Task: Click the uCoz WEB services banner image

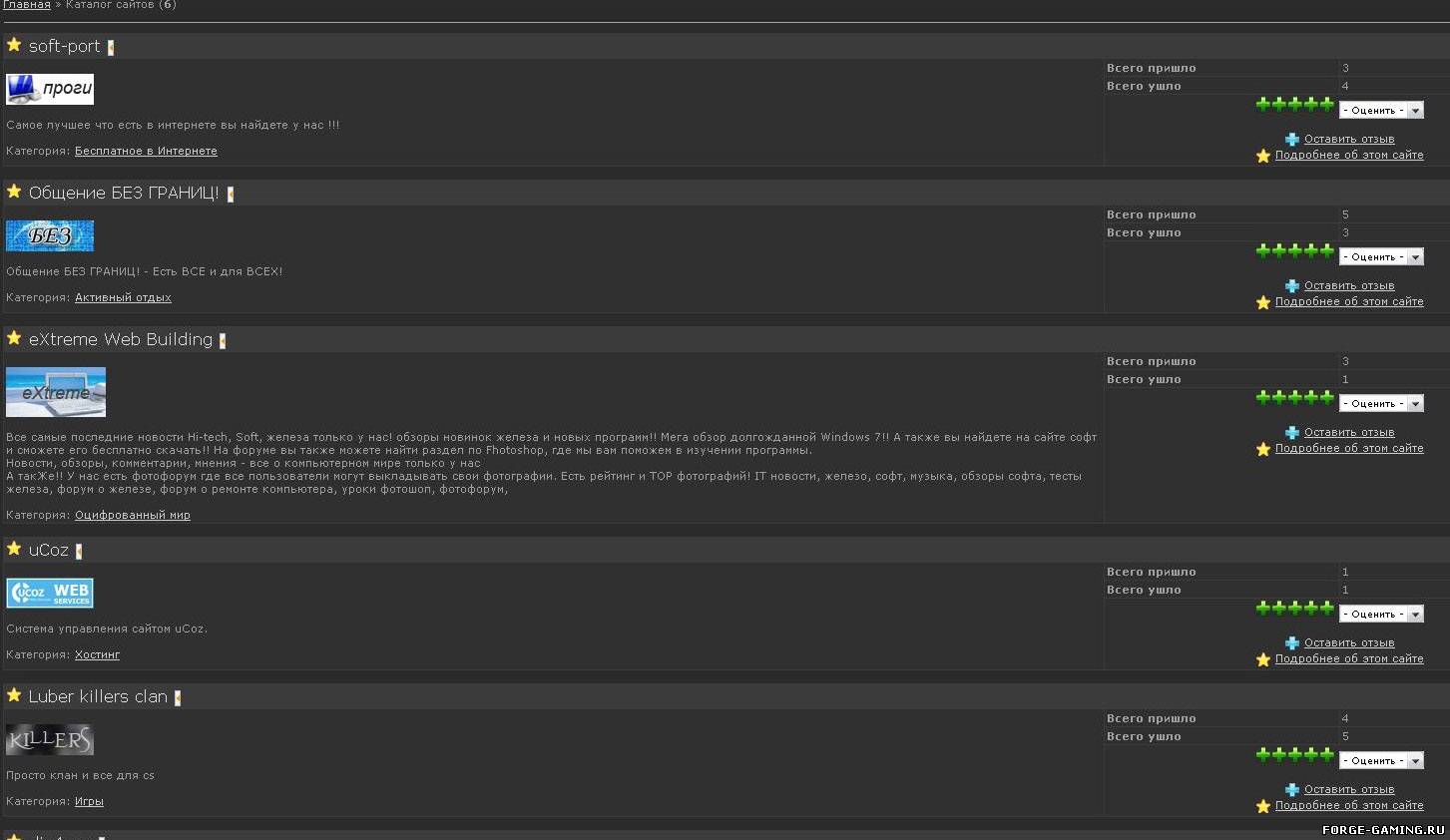Action: click(x=50, y=594)
